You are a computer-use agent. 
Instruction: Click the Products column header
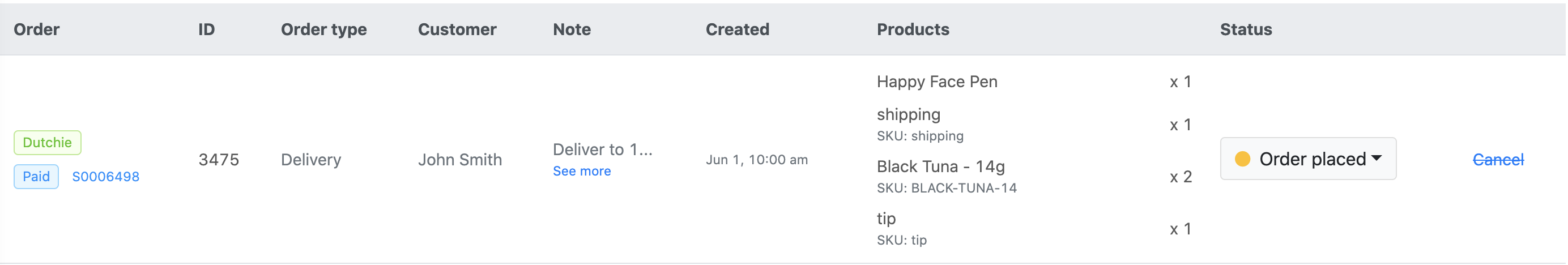click(x=913, y=29)
